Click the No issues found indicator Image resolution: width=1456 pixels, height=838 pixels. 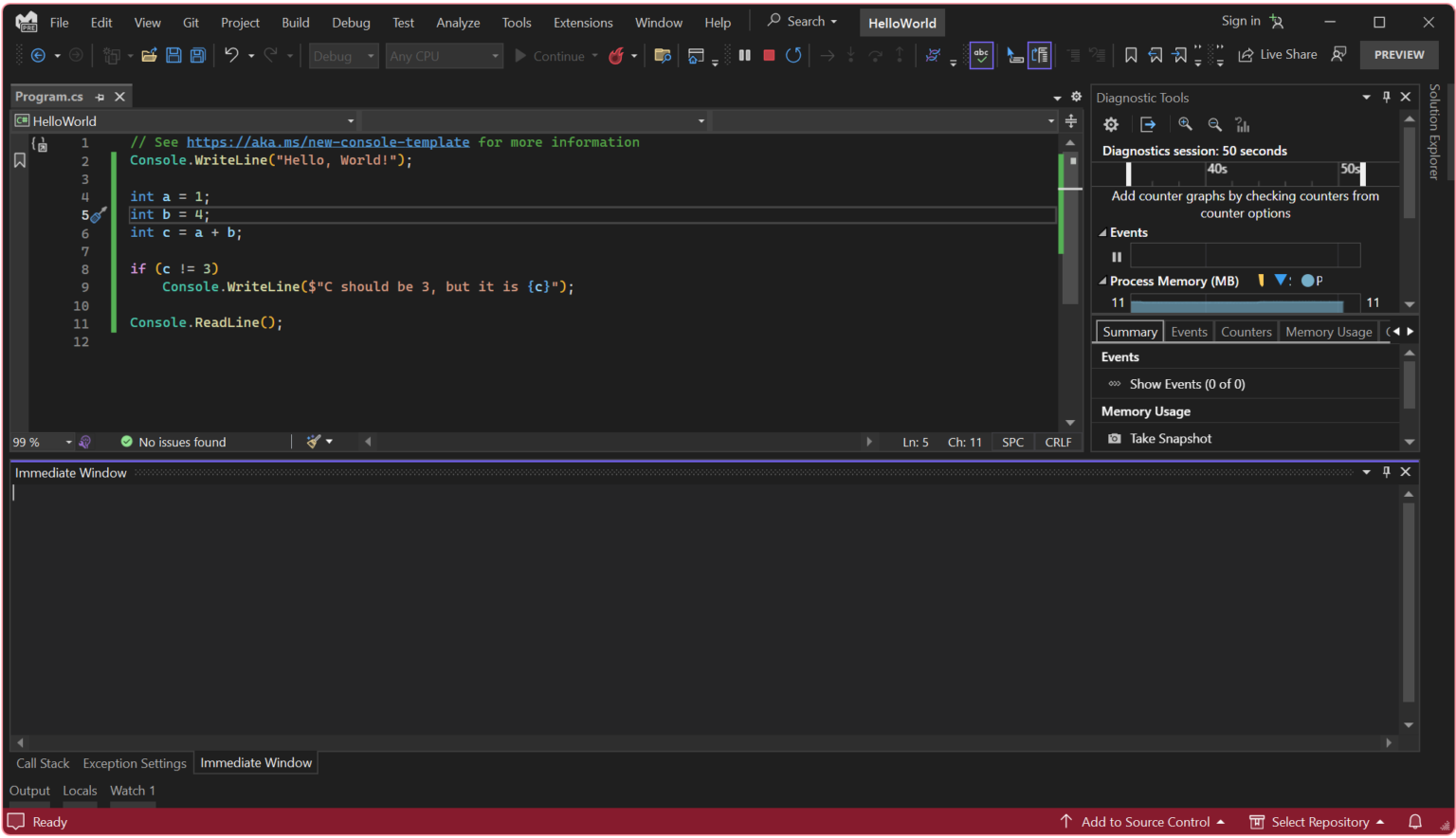coord(173,442)
